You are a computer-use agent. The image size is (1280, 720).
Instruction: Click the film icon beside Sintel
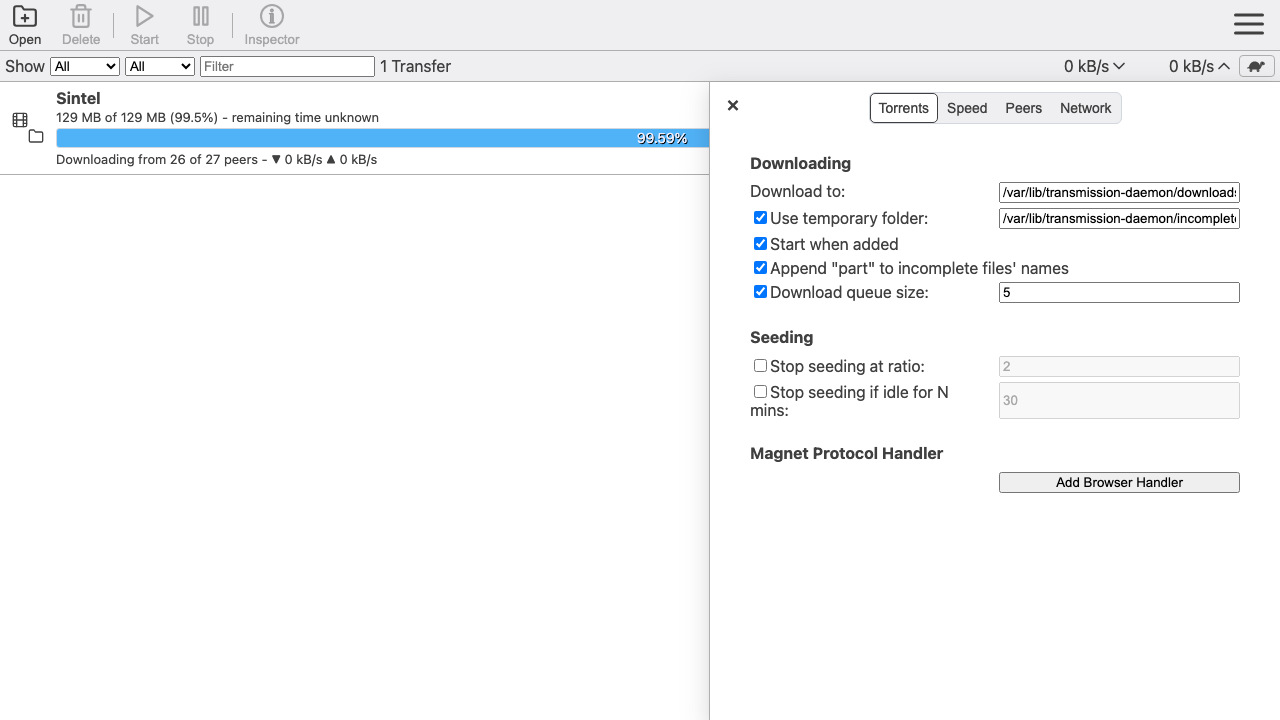pos(20,120)
